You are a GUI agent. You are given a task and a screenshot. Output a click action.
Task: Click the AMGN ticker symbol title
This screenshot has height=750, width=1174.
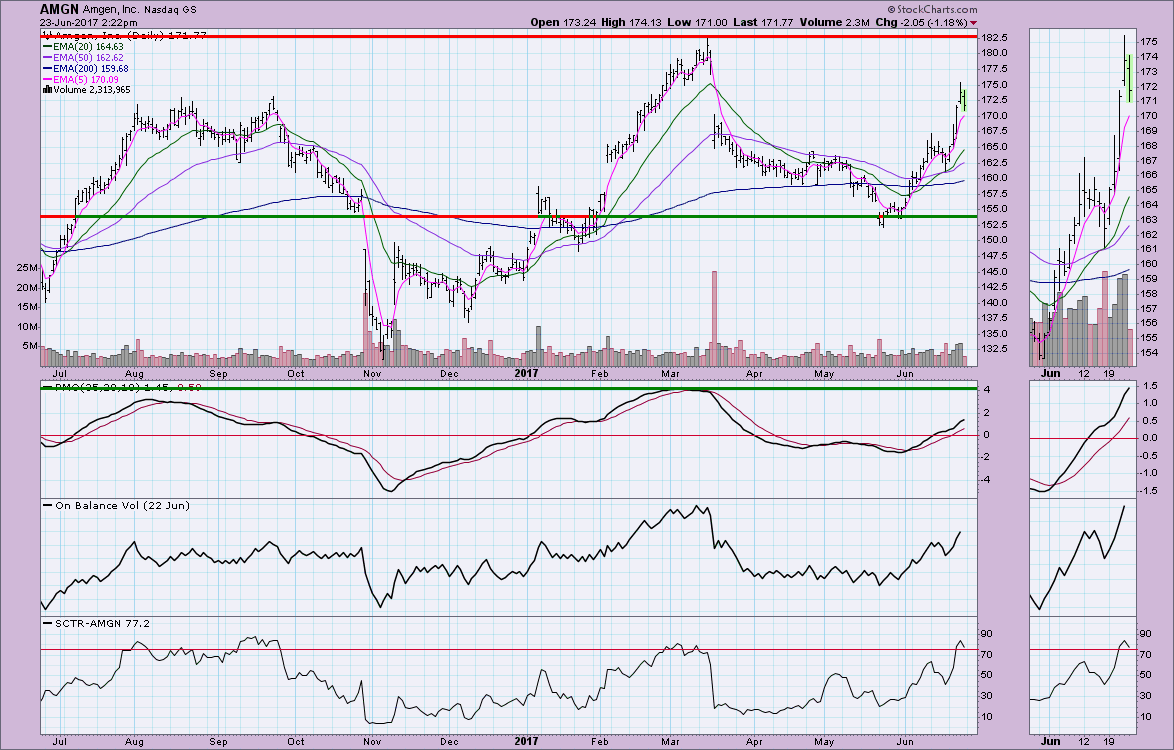(x=61, y=9)
